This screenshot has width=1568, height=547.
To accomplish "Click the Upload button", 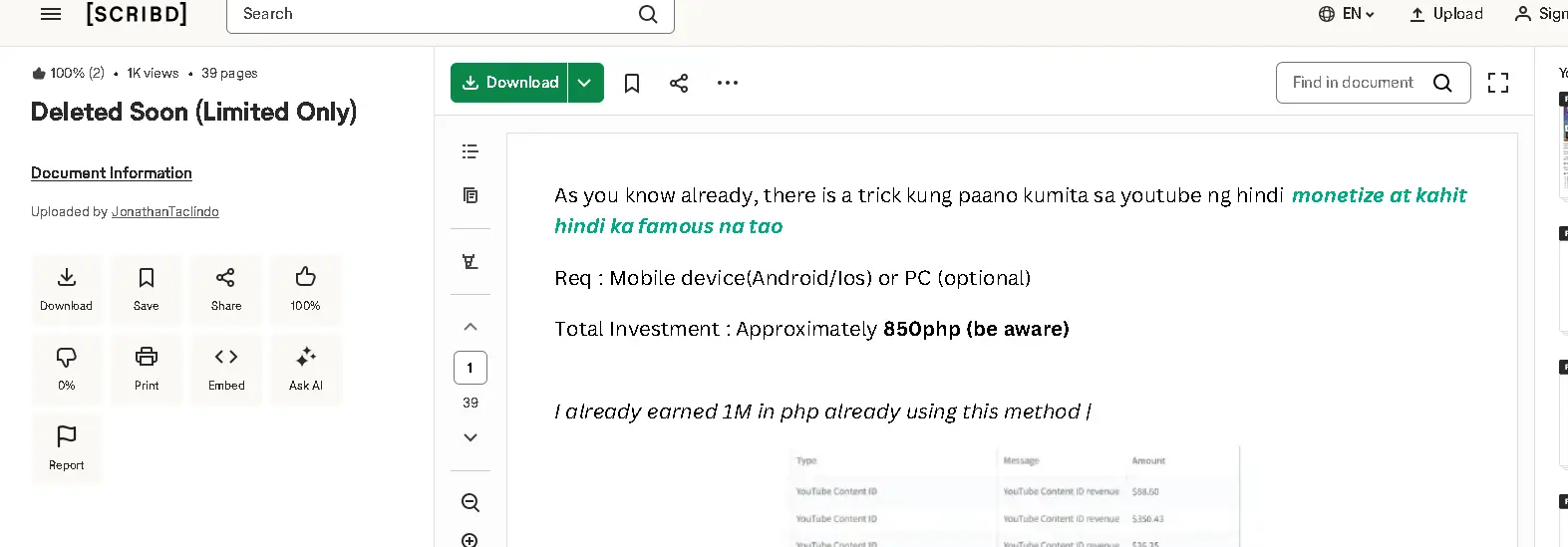I will (1446, 14).
